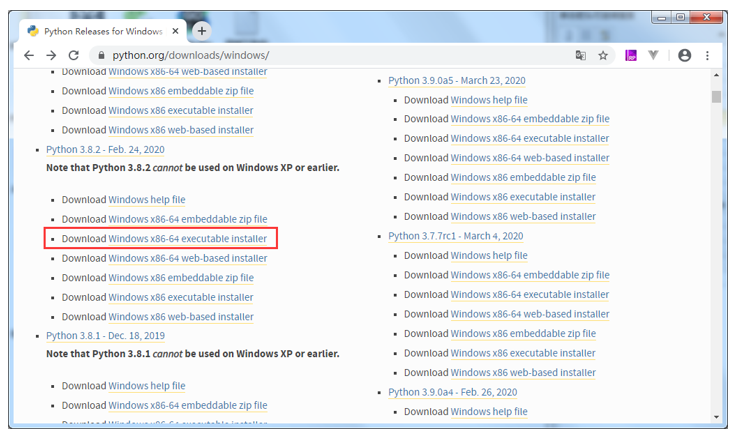Viewport: 734px width, 438px height.
Task: Download Python 3.7.7rc1 x86-64 web-based installer
Action: (530, 314)
